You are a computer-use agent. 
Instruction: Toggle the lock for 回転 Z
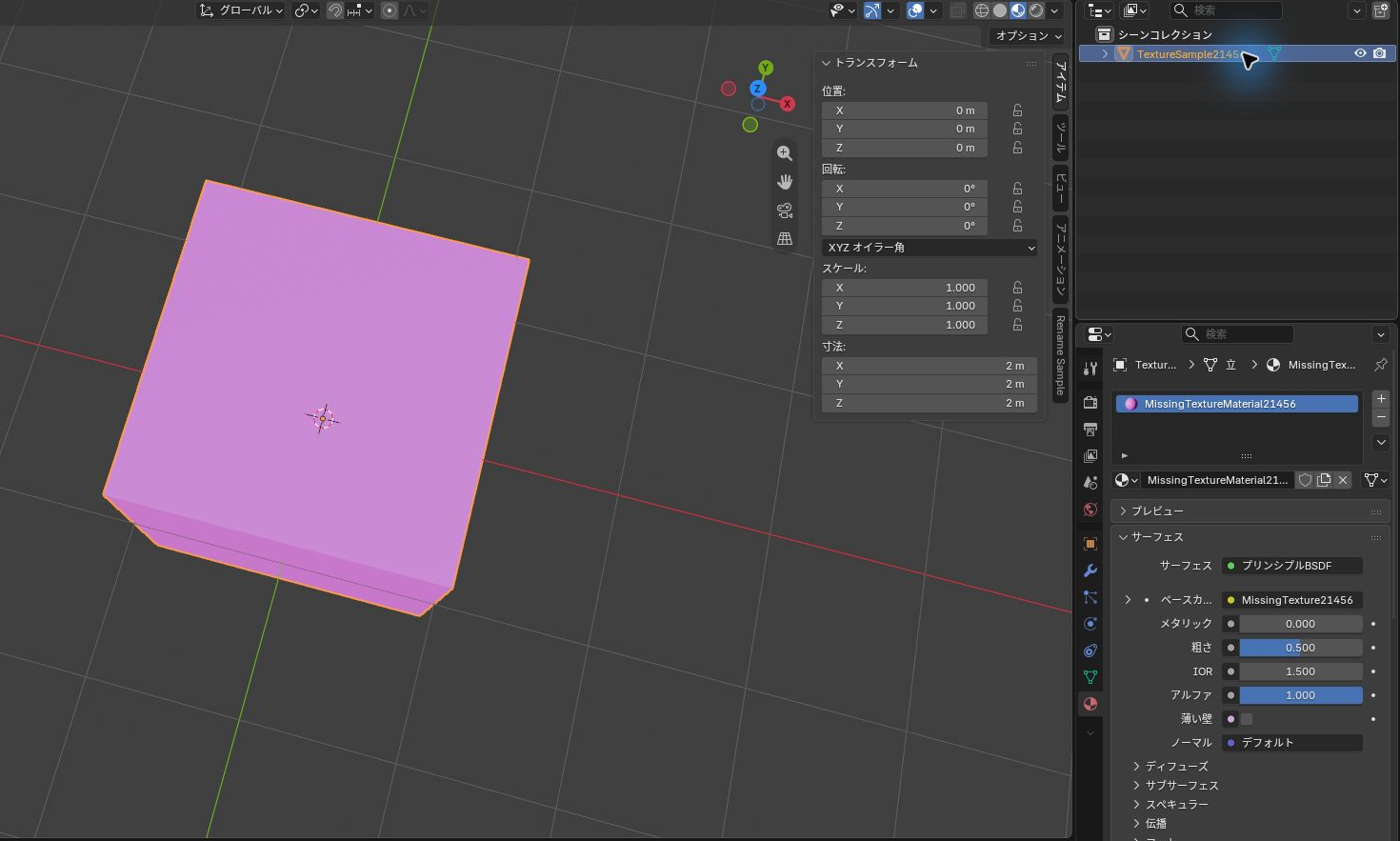coord(1017,226)
